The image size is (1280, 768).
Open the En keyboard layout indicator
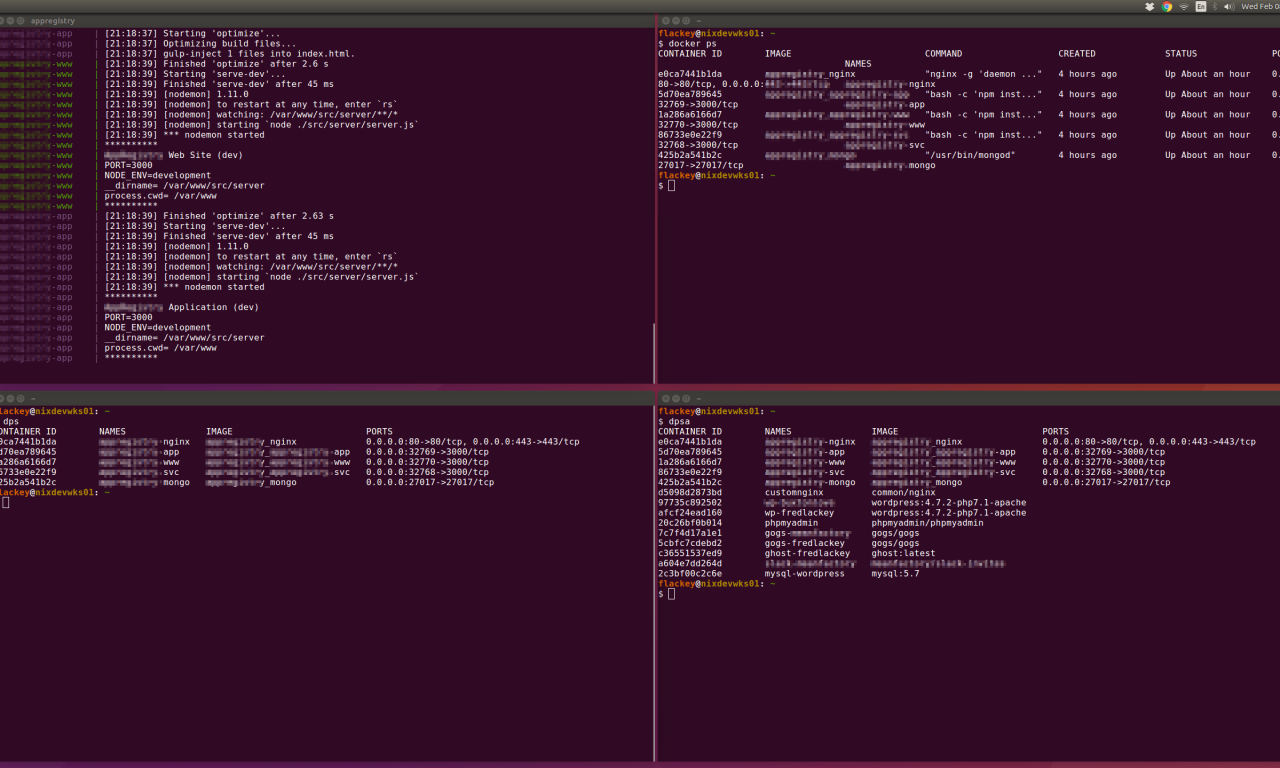pos(1201,6)
